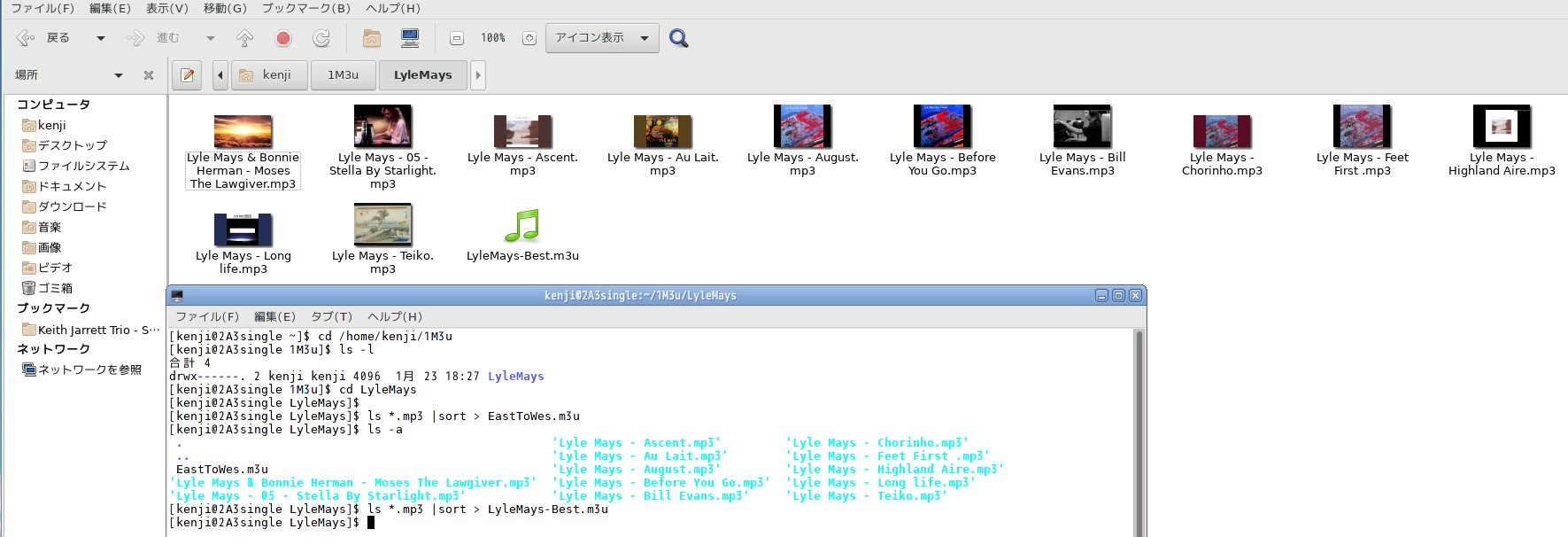Toggle text-based location entry pencil button

[187, 75]
